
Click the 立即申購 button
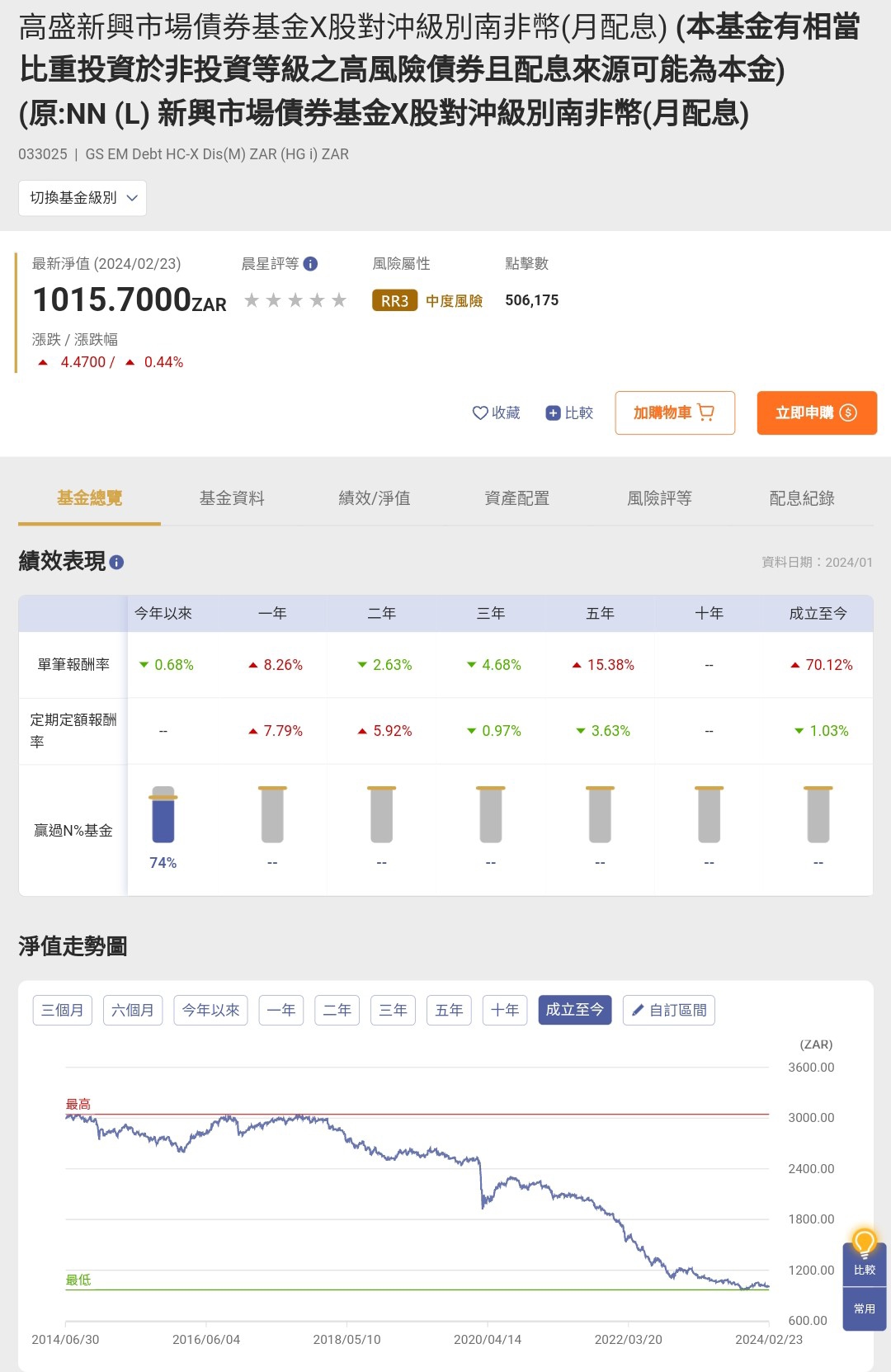pos(817,413)
